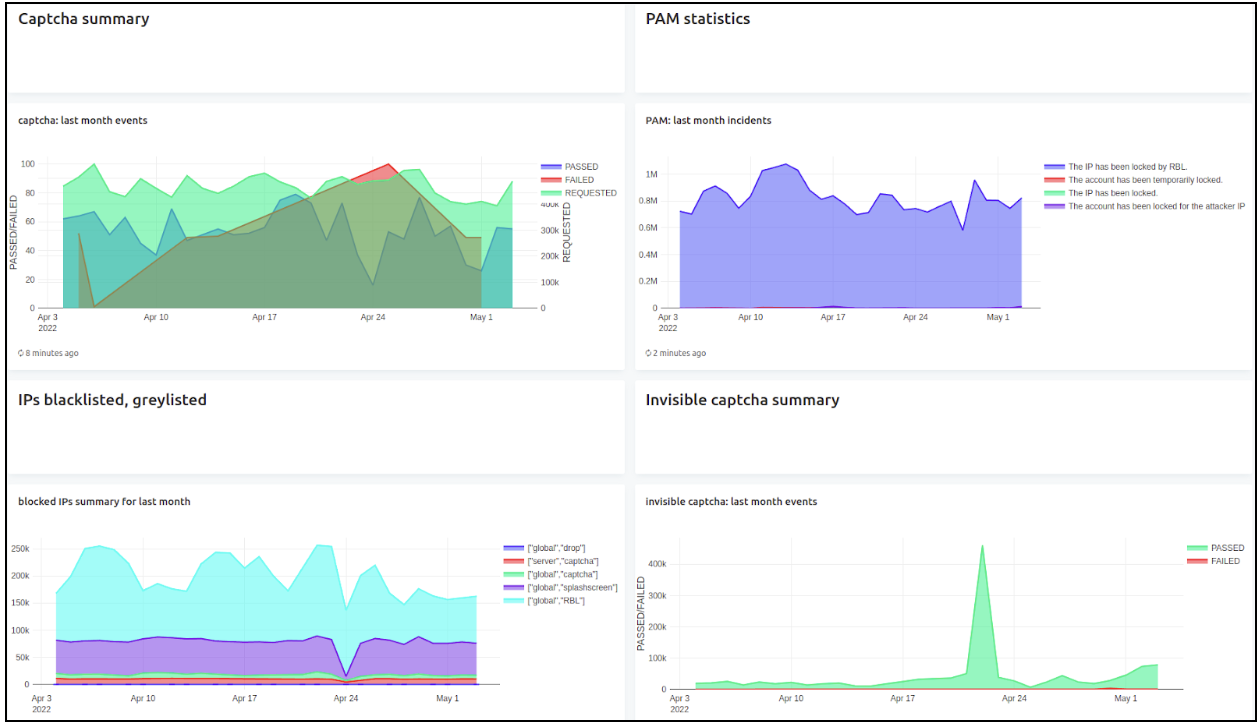Open 'PAM: last month incidents' chart title

click(x=708, y=120)
